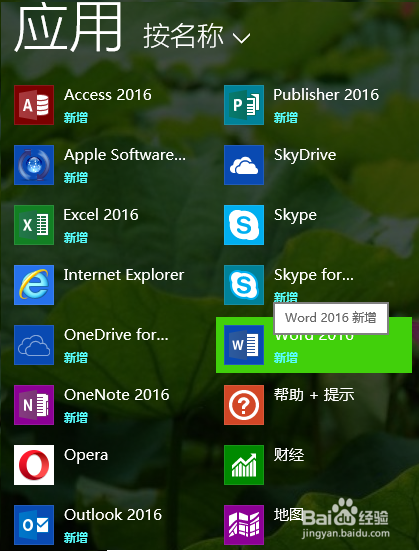Open the 地图 maps icon

click(244, 525)
